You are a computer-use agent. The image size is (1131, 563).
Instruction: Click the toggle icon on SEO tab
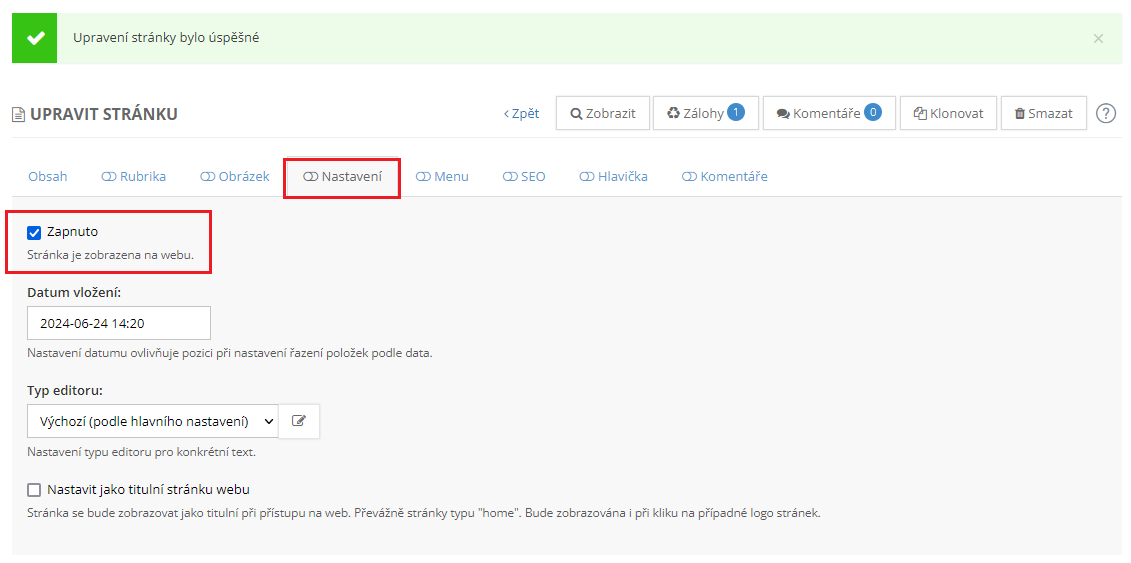pyautogui.click(x=509, y=177)
